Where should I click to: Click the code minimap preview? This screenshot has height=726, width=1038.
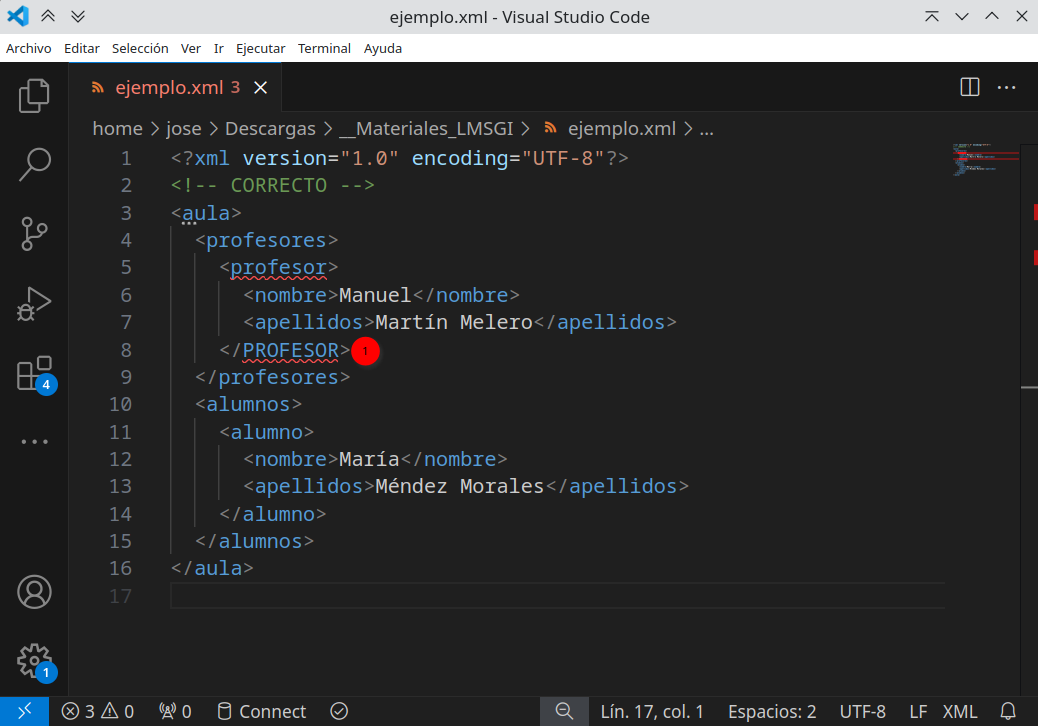985,159
